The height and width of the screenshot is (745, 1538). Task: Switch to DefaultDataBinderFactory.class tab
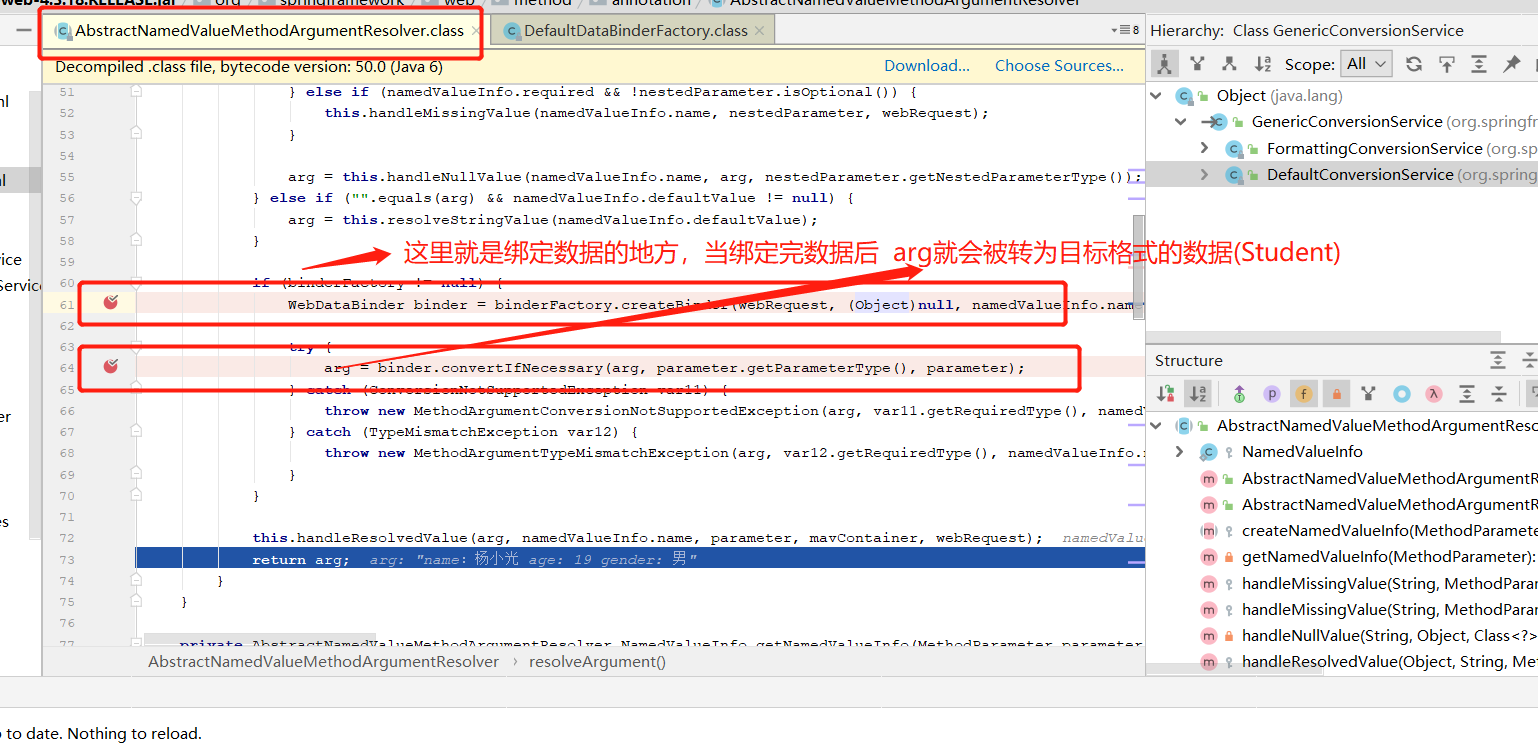(x=635, y=31)
